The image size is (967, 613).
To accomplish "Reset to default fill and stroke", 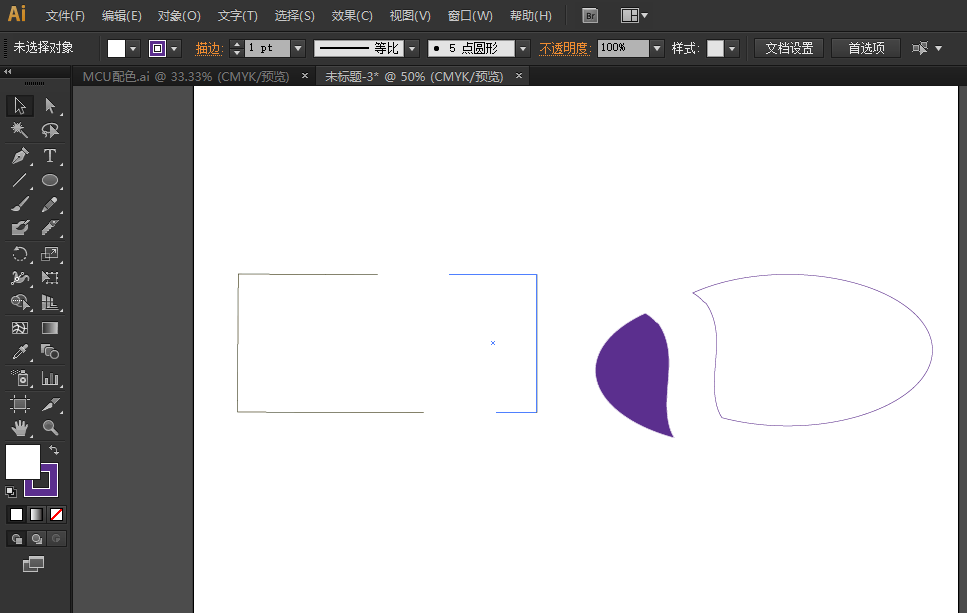I will pyautogui.click(x=10, y=492).
